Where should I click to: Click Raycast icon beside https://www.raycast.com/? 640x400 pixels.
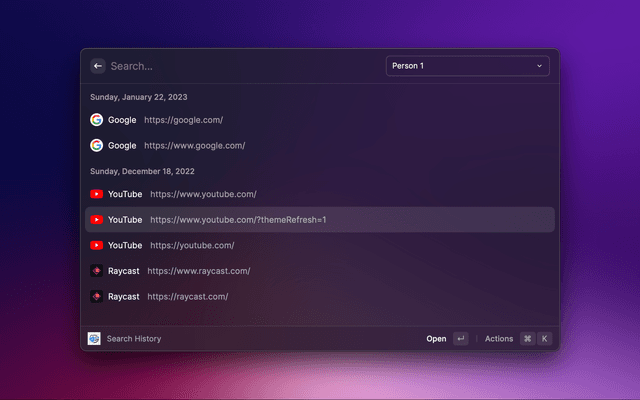pyautogui.click(x=97, y=271)
